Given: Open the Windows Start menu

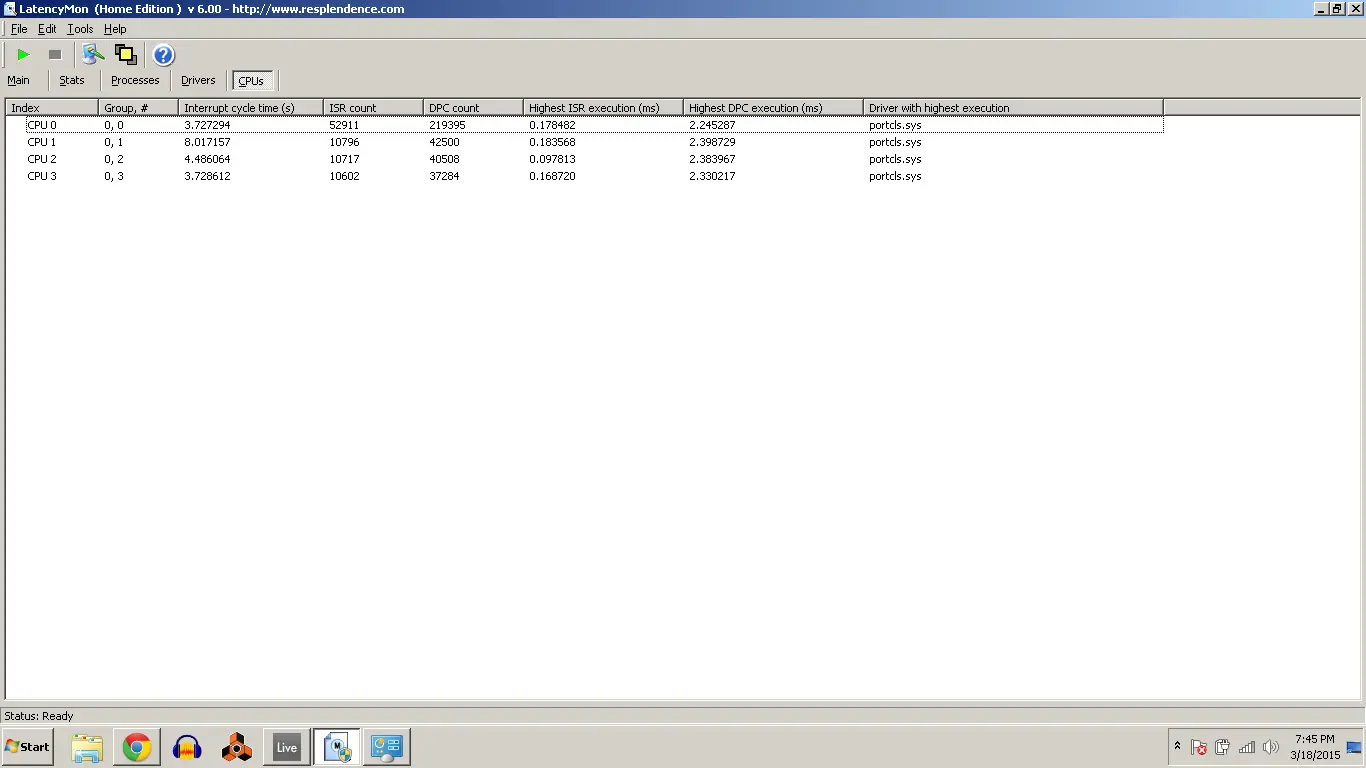Looking at the screenshot, I should [x=27, y=747].
